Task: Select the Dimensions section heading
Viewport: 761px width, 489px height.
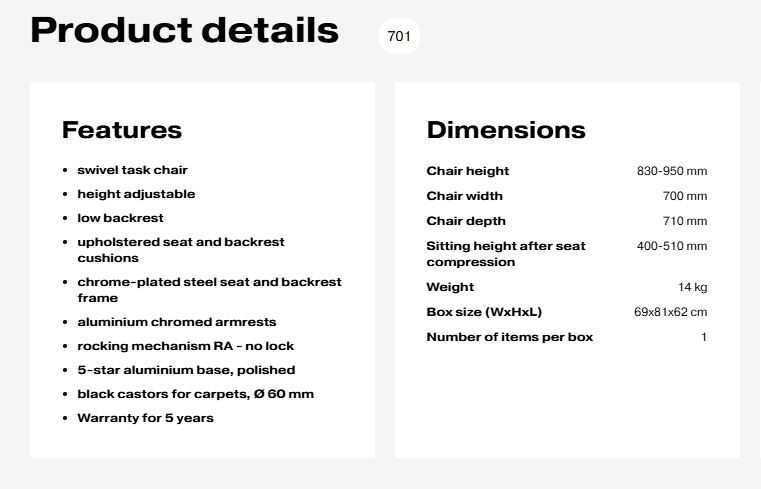Action: (x=506, y=130)
